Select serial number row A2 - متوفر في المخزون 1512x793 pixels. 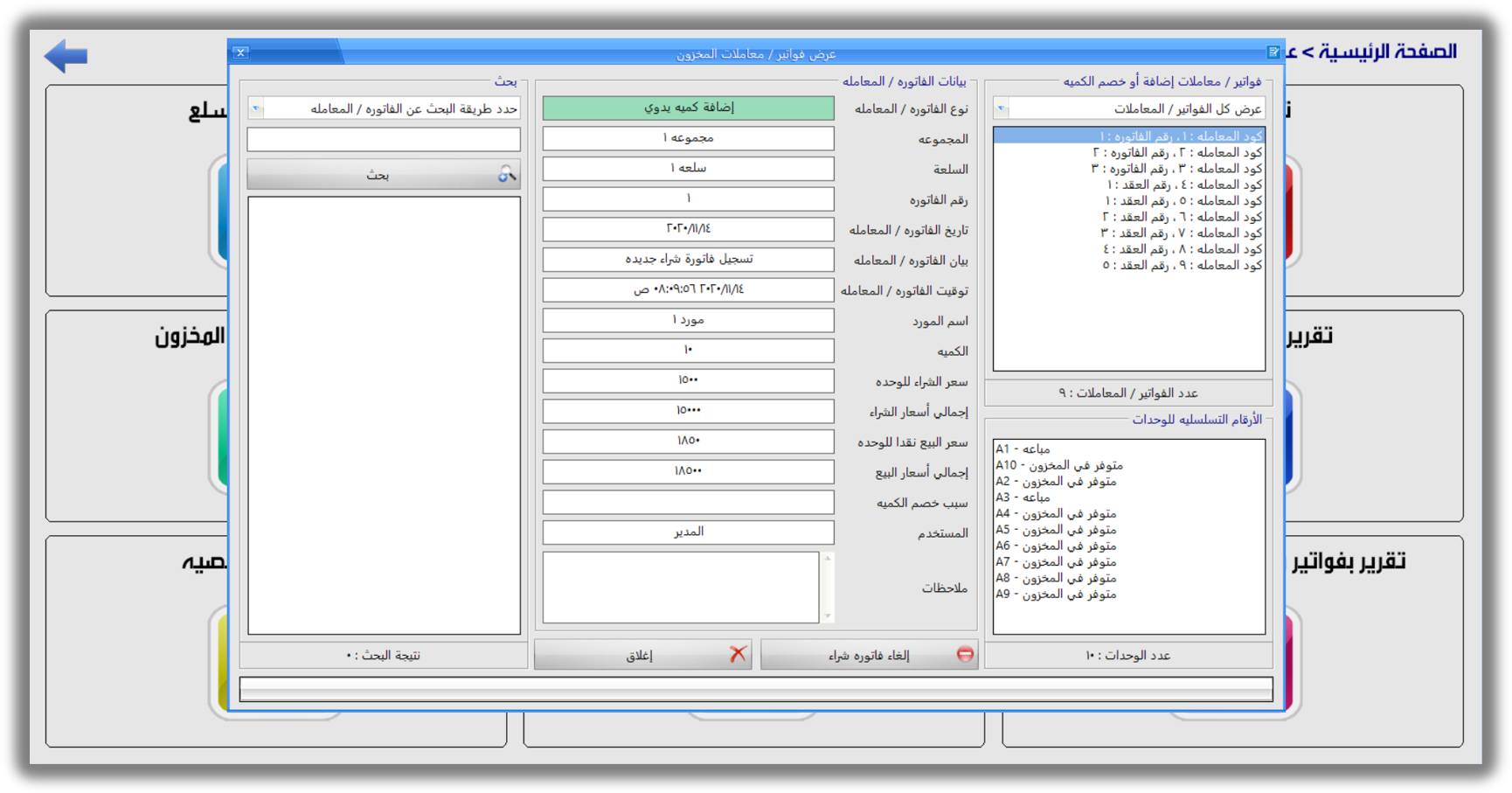[x=1129, y=482]
